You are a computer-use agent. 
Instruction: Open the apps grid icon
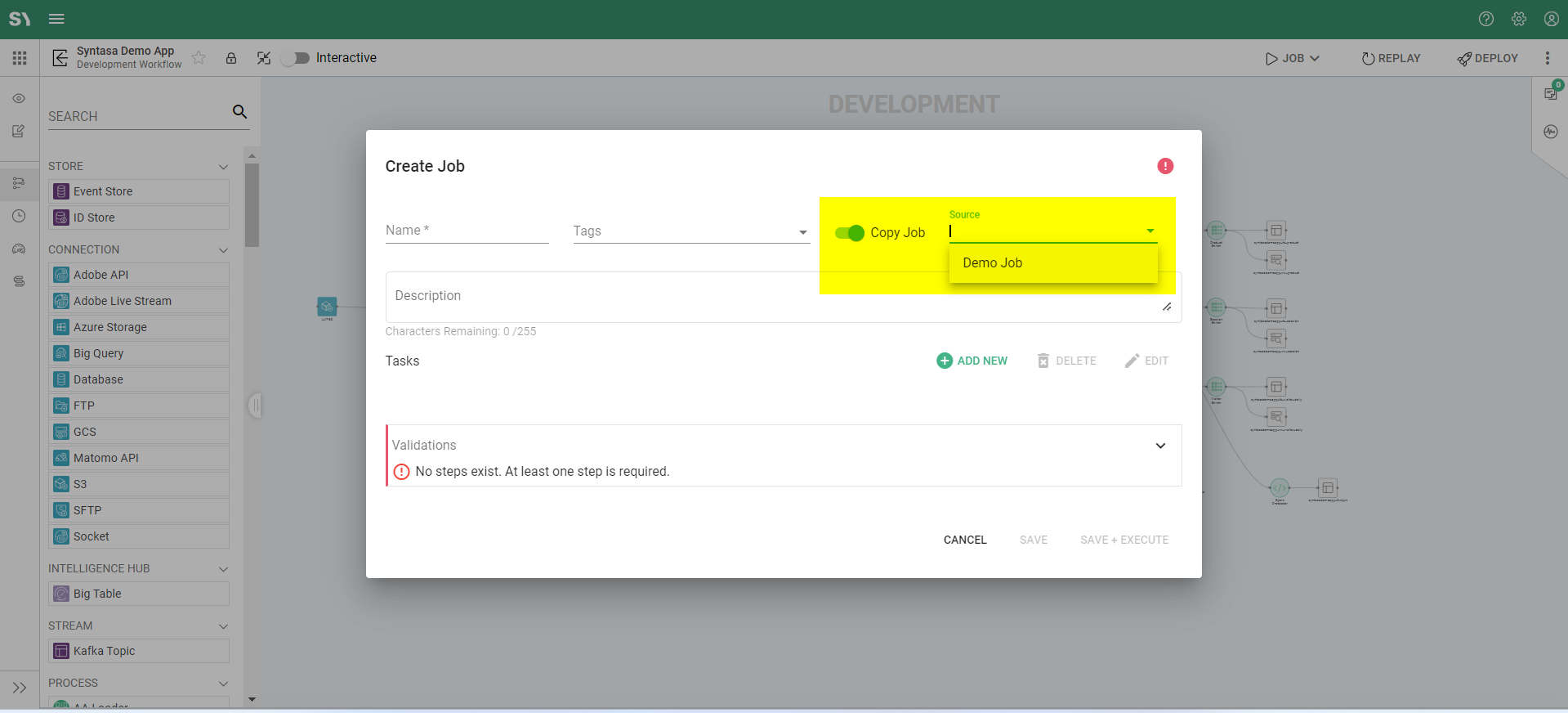click(x=20, y=58)
